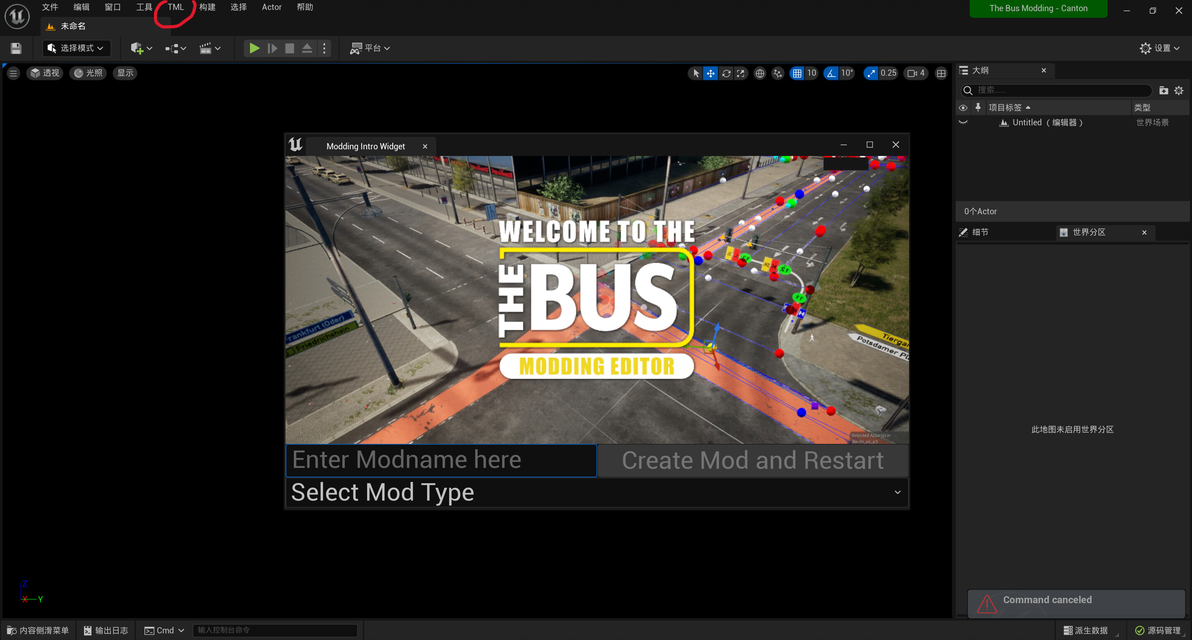Open the 文件 File menu
The image size is (1192, 640).
(x=50, y=7)
